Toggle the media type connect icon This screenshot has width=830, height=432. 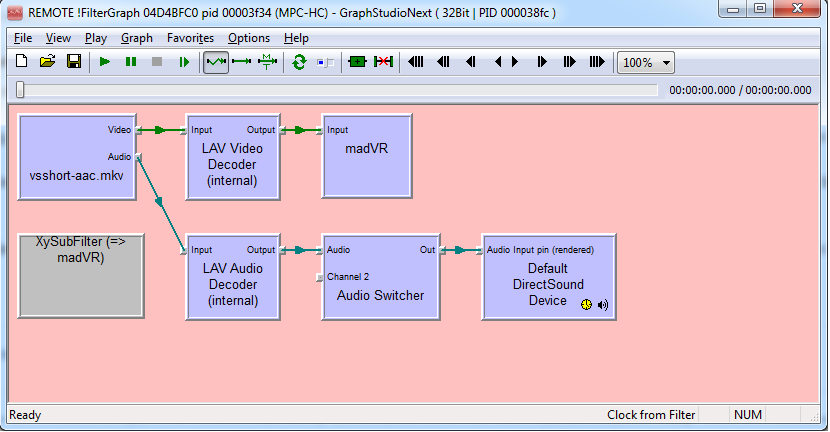coord(267,62)
